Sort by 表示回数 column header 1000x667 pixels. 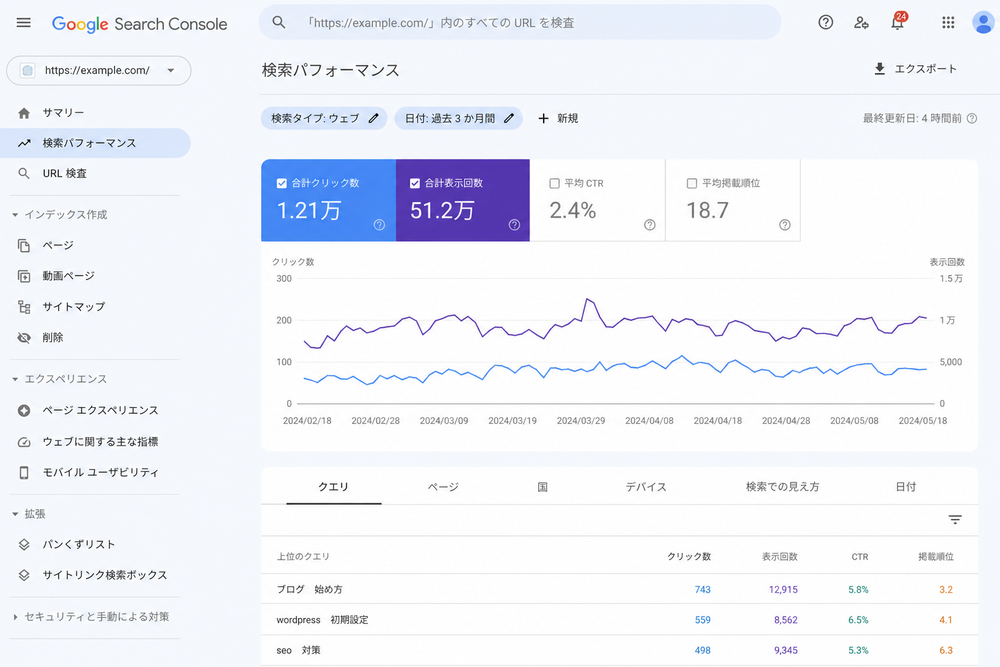click(779, 557)
